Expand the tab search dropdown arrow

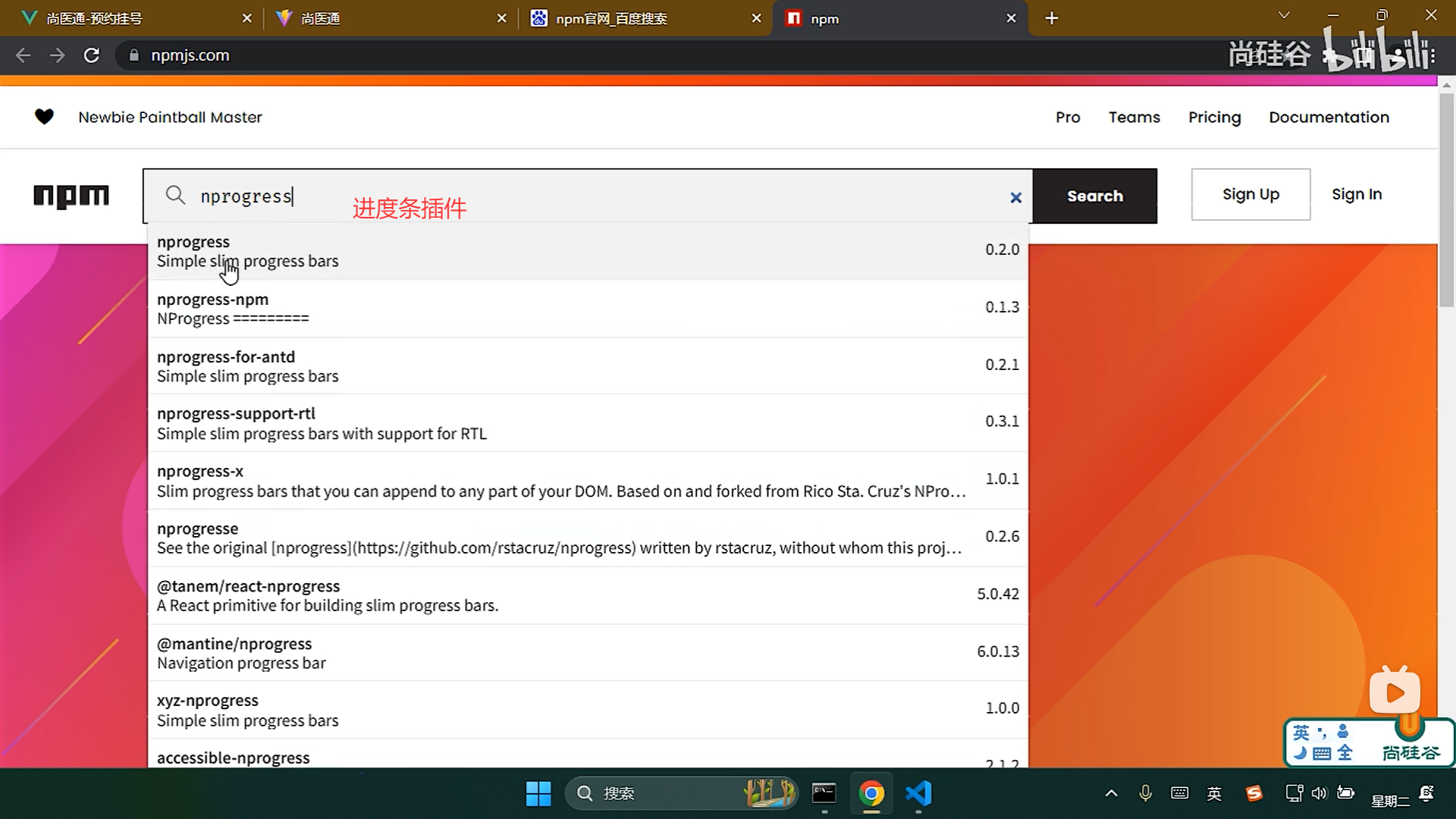pos(1283,15)
